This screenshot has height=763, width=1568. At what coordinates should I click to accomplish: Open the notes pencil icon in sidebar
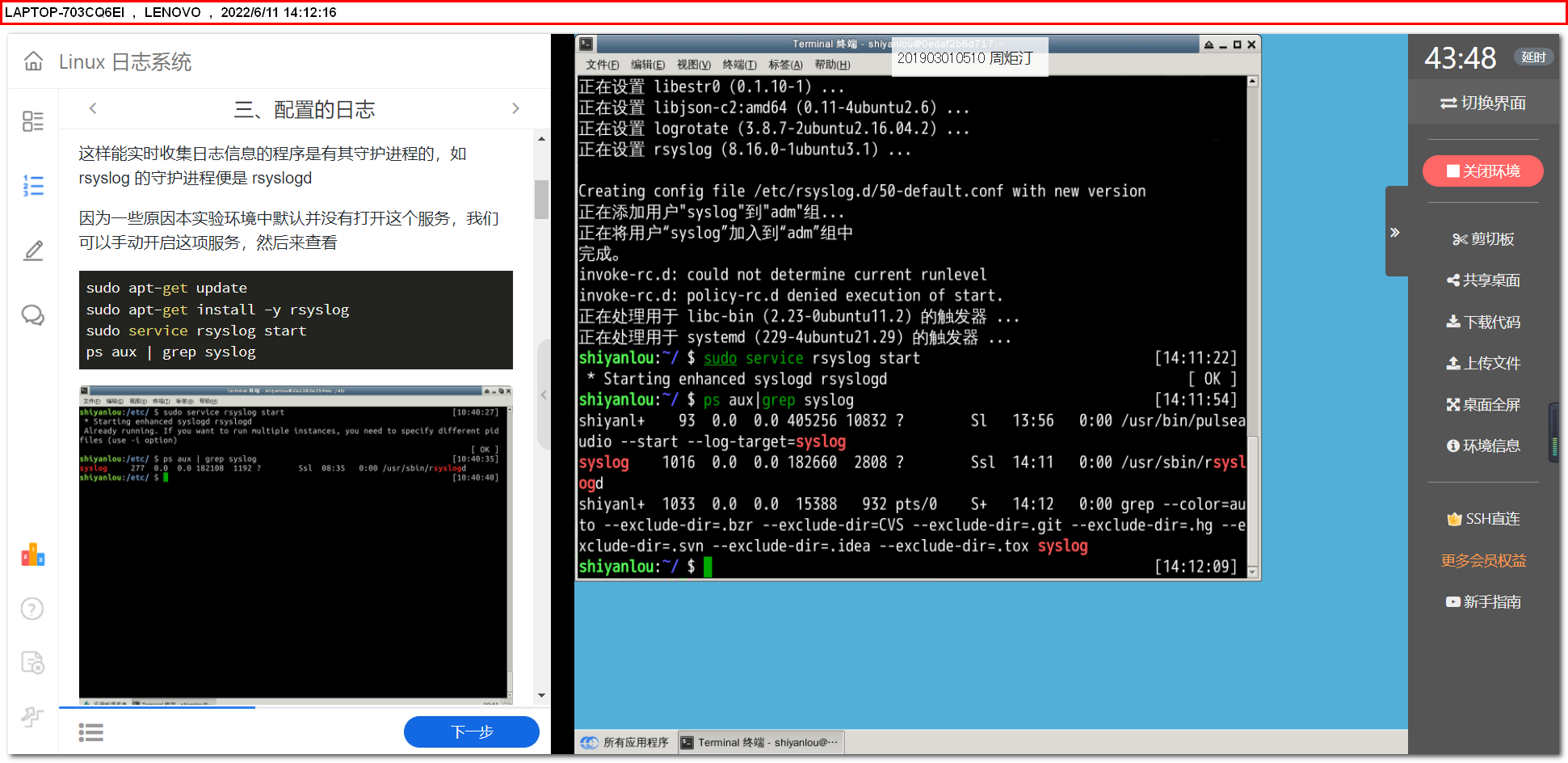[33, 251]
